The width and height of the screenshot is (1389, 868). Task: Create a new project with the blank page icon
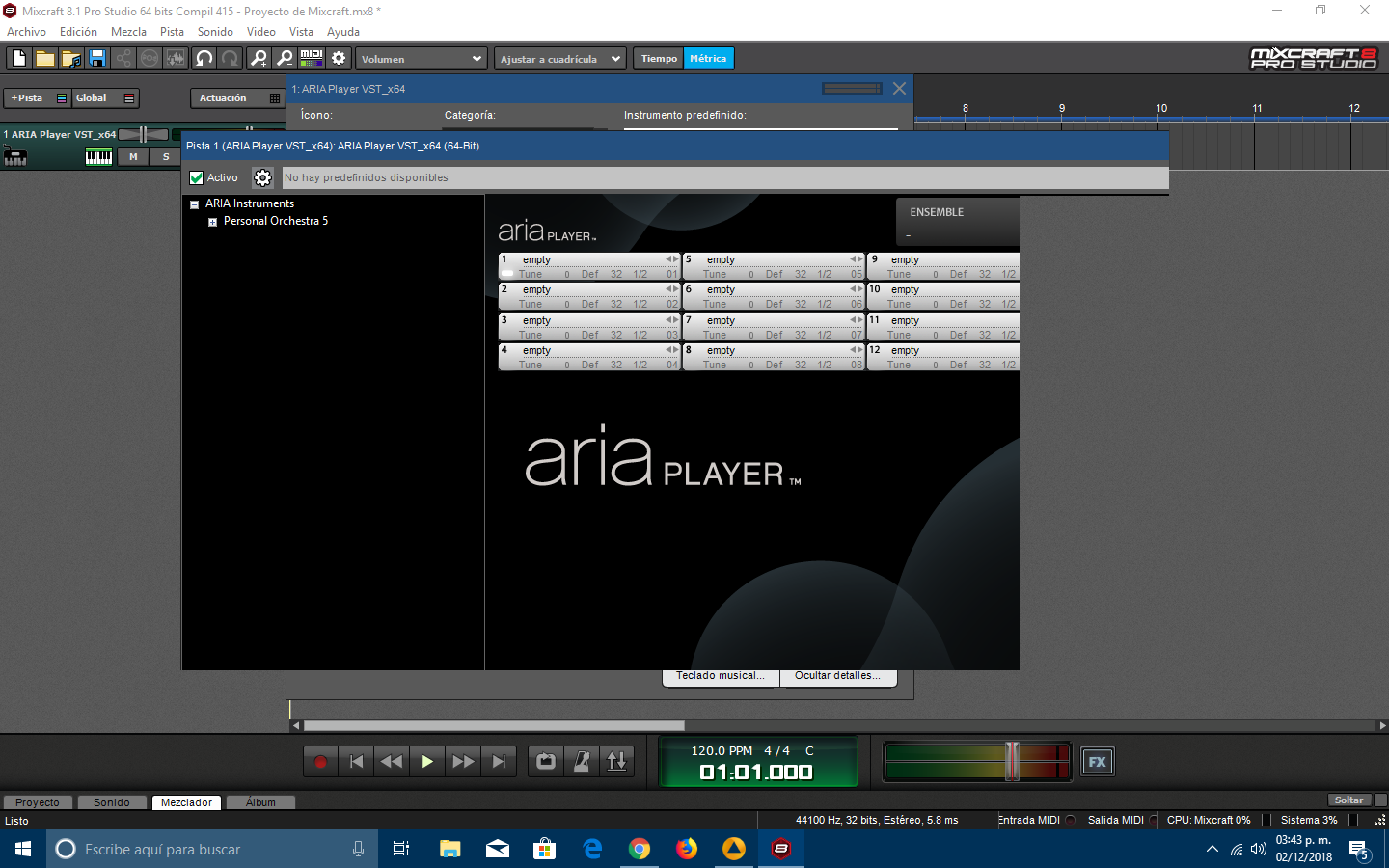coord(19,59)
